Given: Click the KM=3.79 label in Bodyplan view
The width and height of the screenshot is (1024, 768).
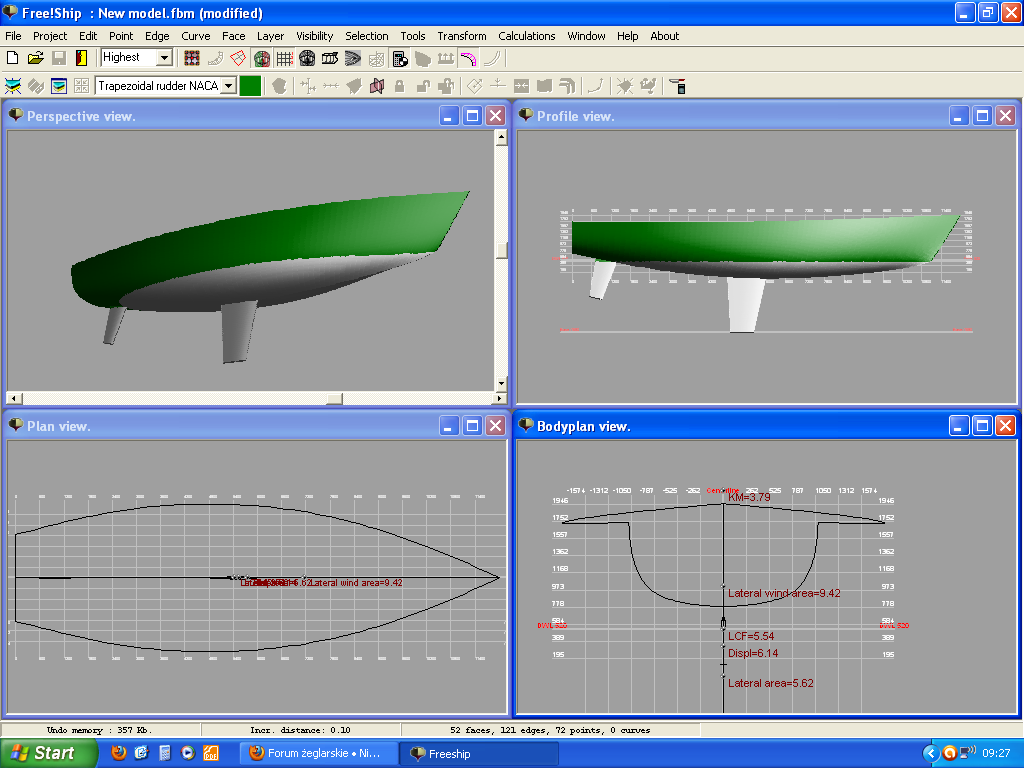Looking at the screenshot, I should 749,497.
